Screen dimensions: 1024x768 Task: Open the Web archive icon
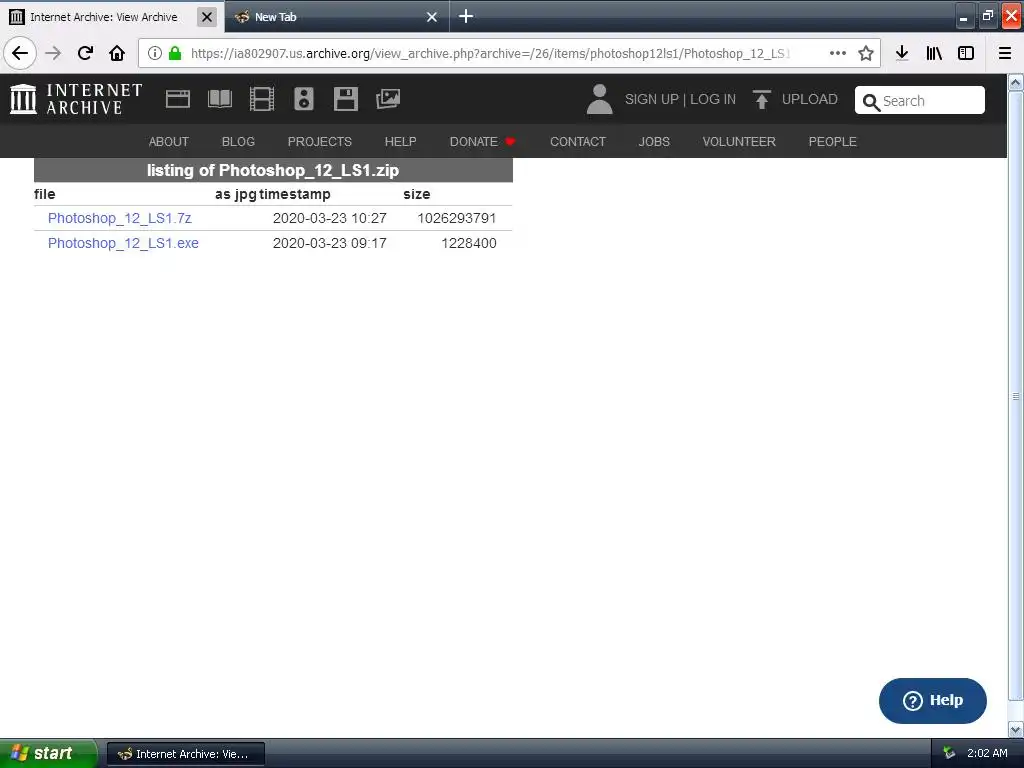tap(178, 99)
